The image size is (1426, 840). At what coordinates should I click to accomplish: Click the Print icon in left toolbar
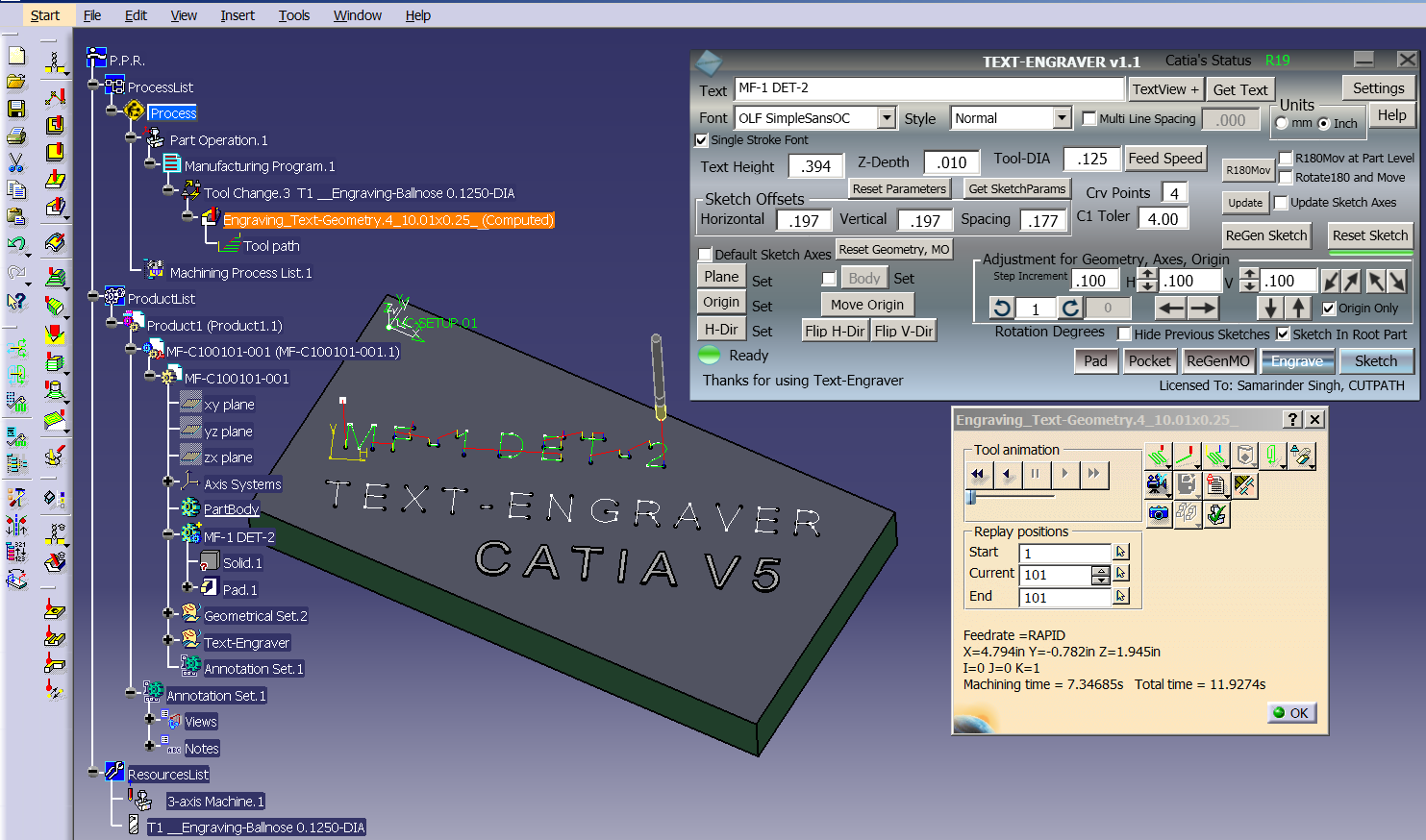pos(16,136)
